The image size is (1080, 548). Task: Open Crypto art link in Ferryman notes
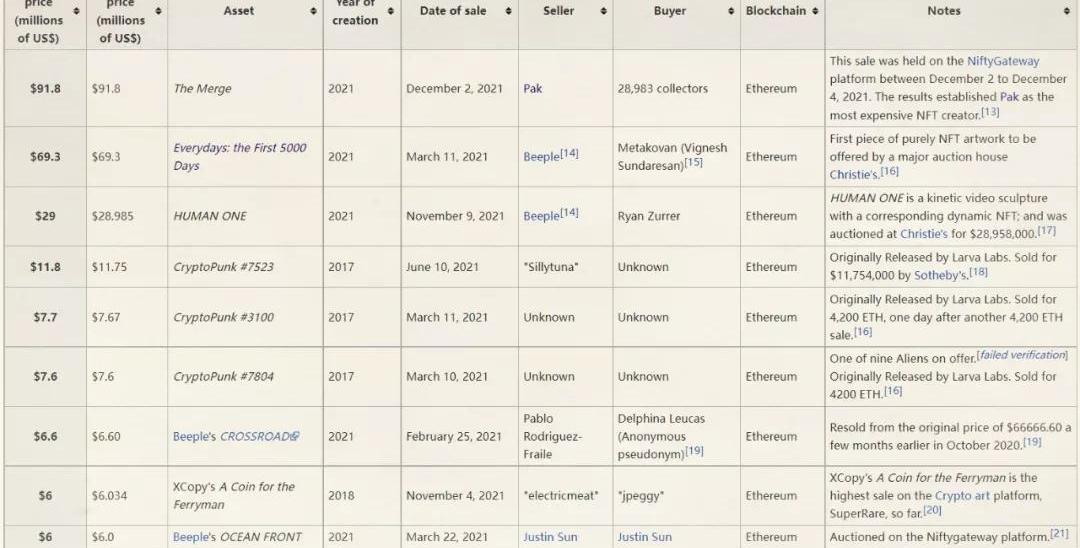pyautogui.click(x=963, y=496)
